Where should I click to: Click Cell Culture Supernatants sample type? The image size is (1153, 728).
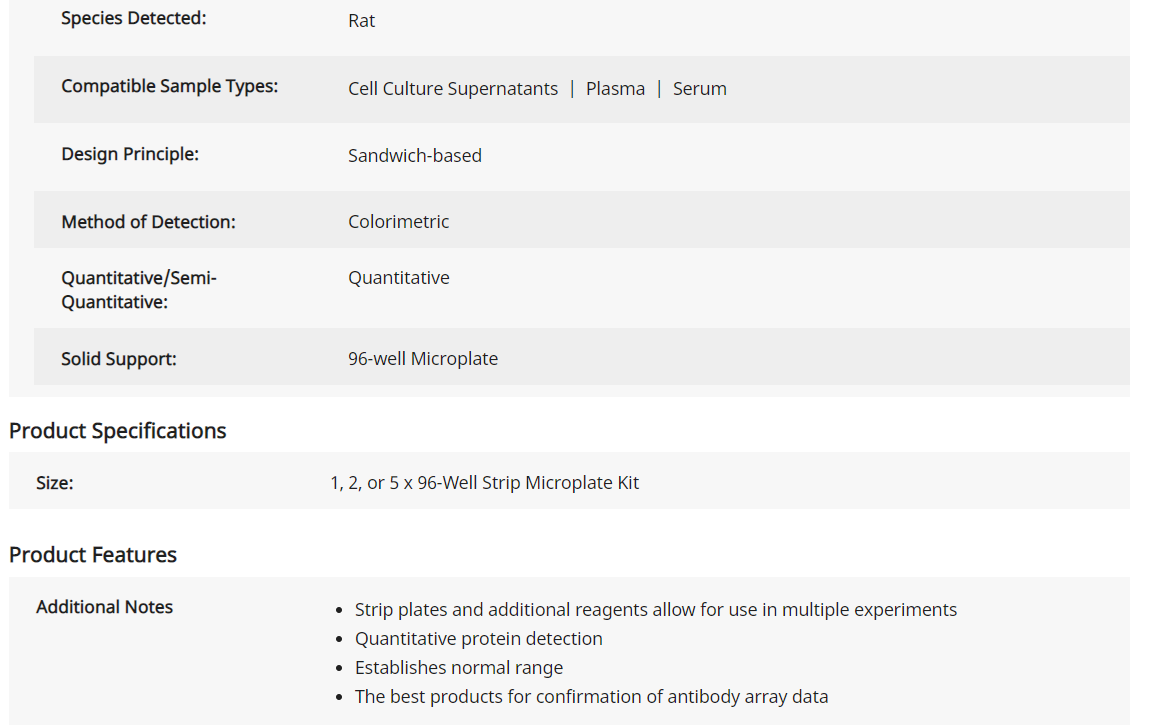click(x=453, y=89)
